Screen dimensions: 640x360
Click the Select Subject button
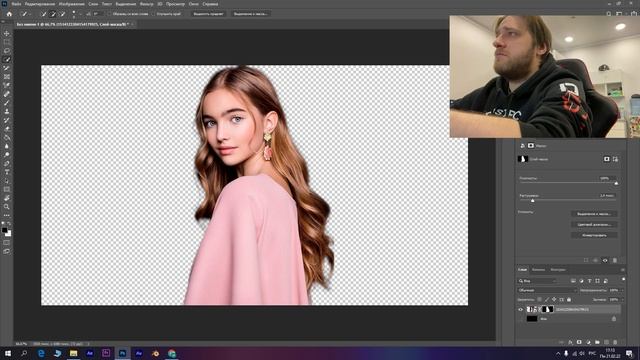click(208, 14)
